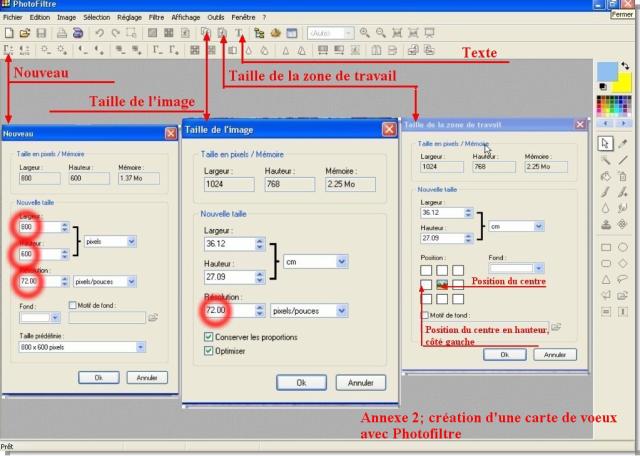Click the Open file folder icon

click(25, 33)
